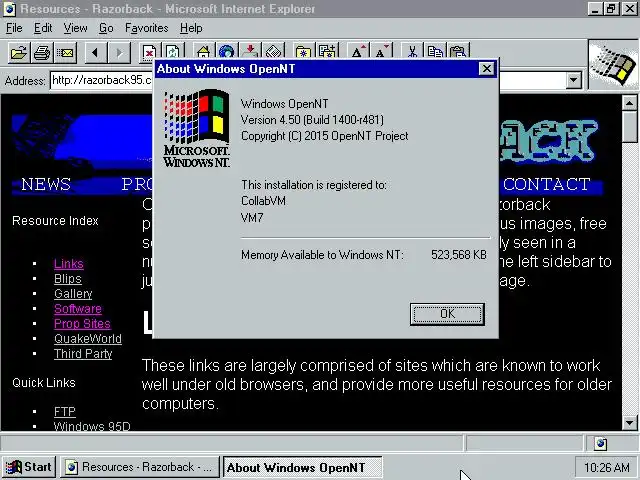Click the toolbar icon with red down arrow
Viewport: 640px width, 480px height.
tap(250, 51)
